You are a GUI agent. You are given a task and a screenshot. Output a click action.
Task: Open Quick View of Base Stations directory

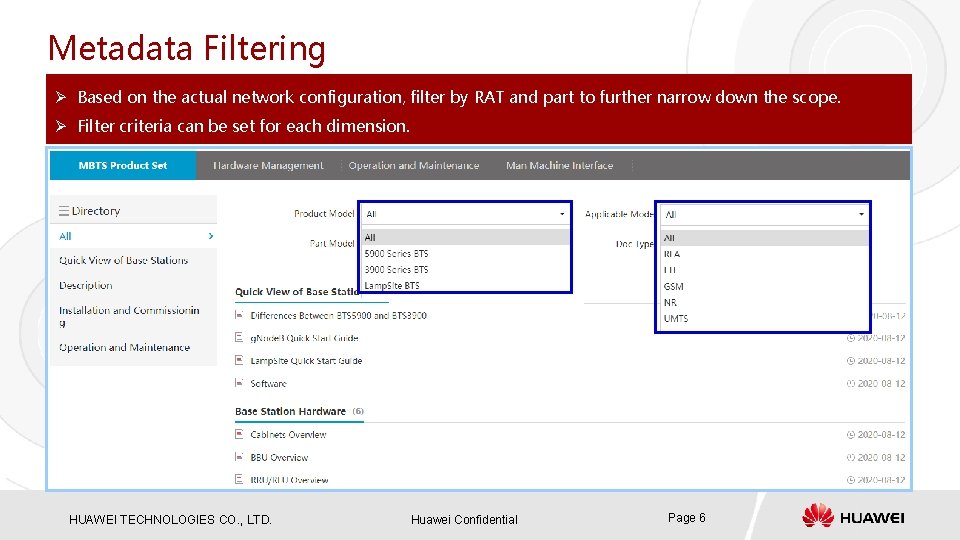123,260
